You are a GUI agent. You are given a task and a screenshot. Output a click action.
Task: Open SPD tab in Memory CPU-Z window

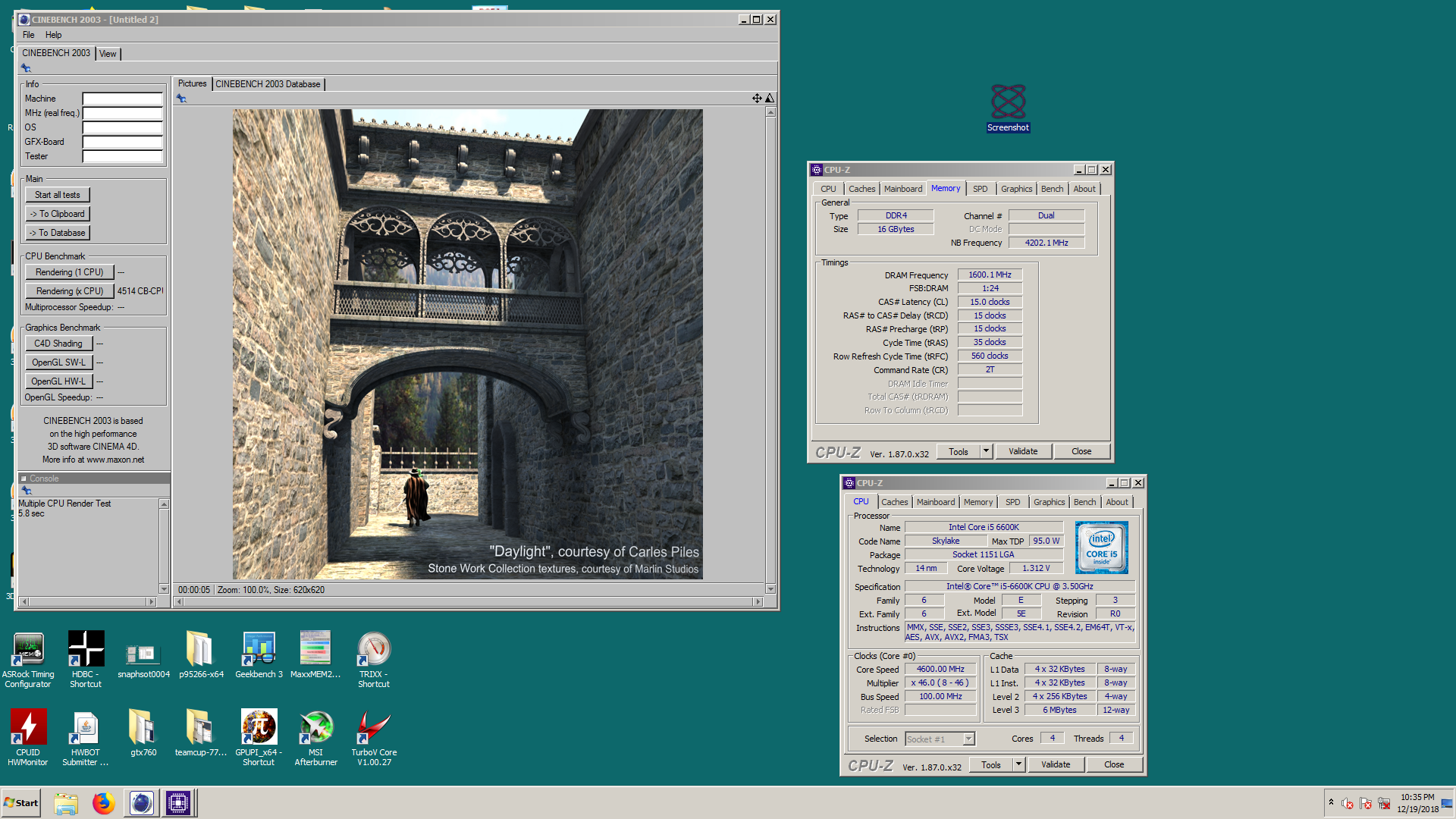pos(981,189)
